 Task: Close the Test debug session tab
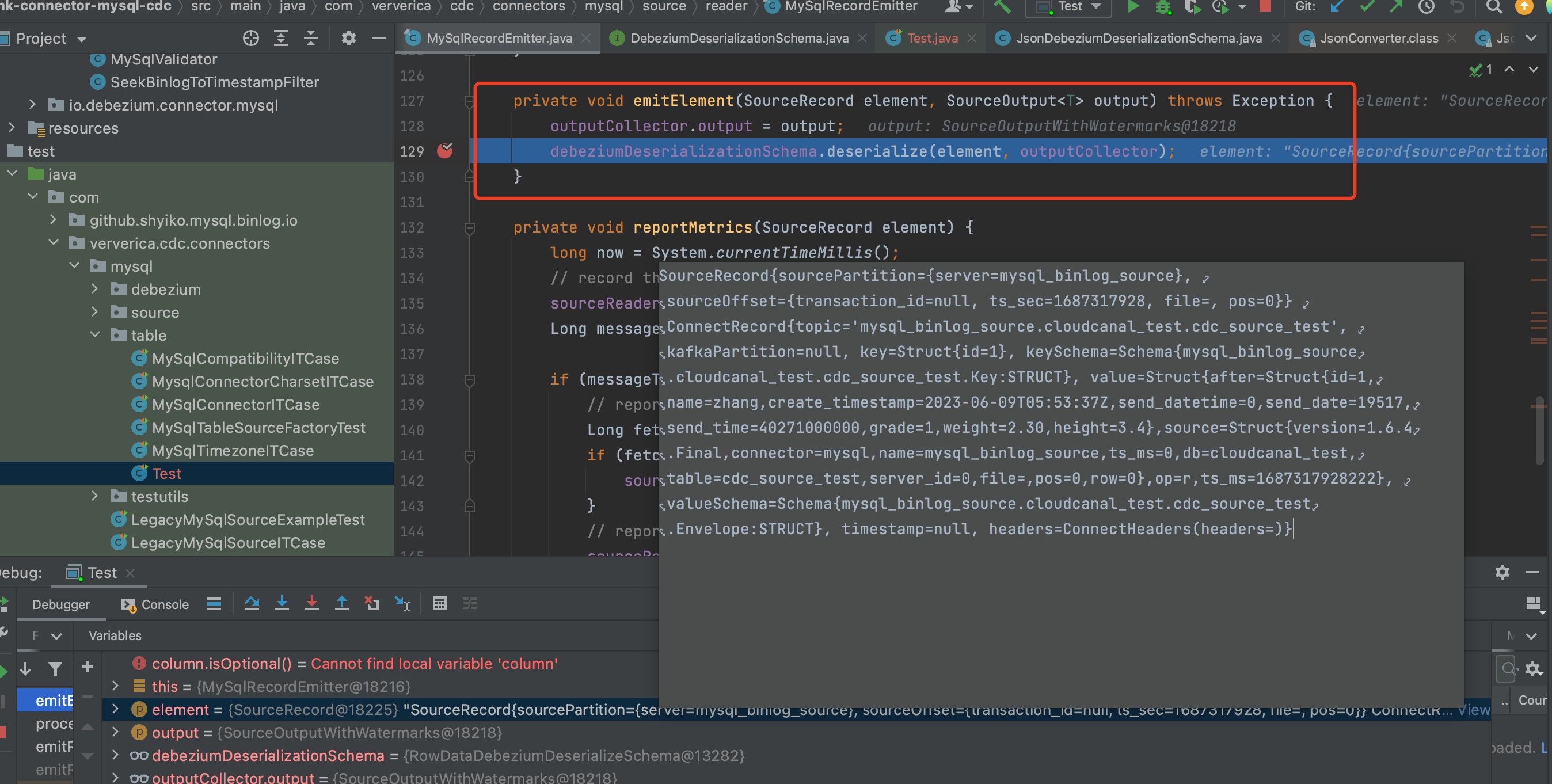(x=130, y=573)
